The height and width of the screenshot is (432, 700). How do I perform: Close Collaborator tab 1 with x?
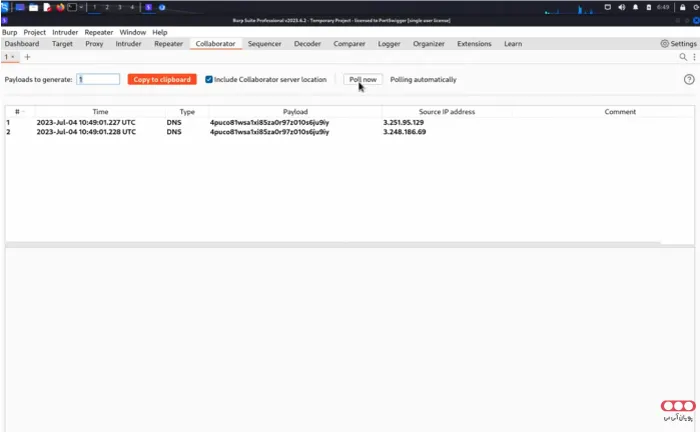coord(13,57)
